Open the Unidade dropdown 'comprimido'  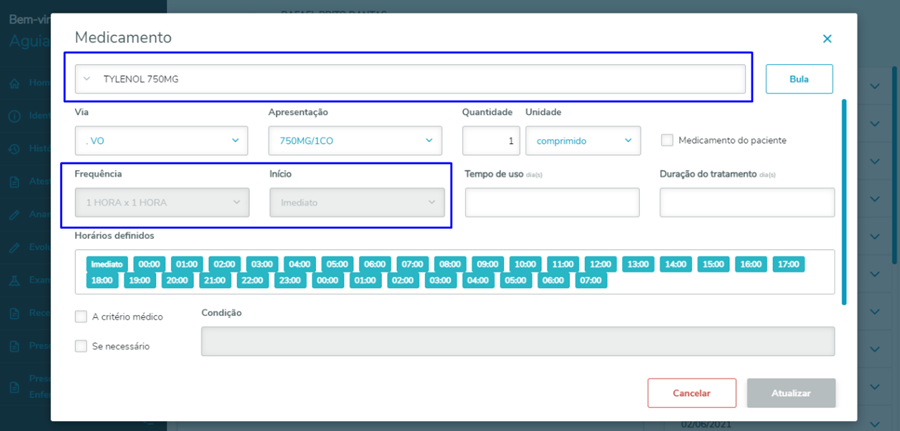(x=583, y=141)
